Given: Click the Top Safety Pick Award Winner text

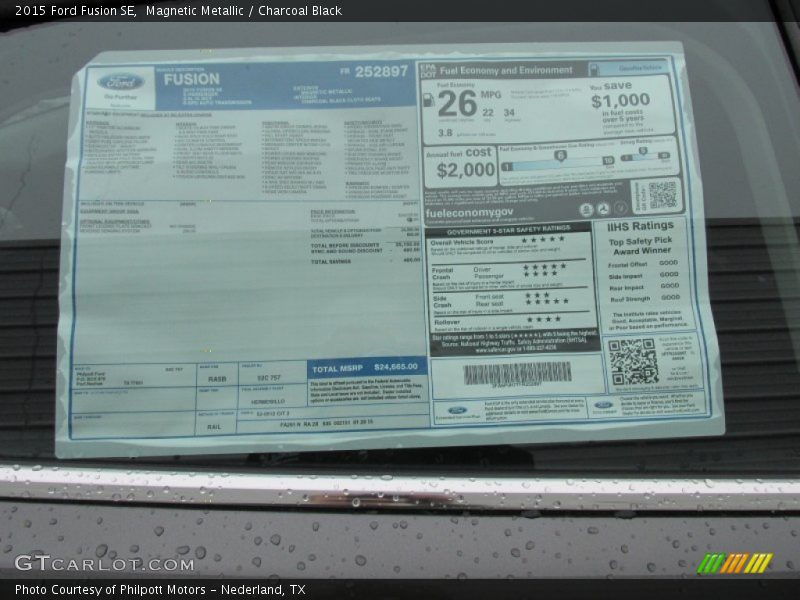Looking at the screenshot, I should pyautogui.click(x=641, y=245).
